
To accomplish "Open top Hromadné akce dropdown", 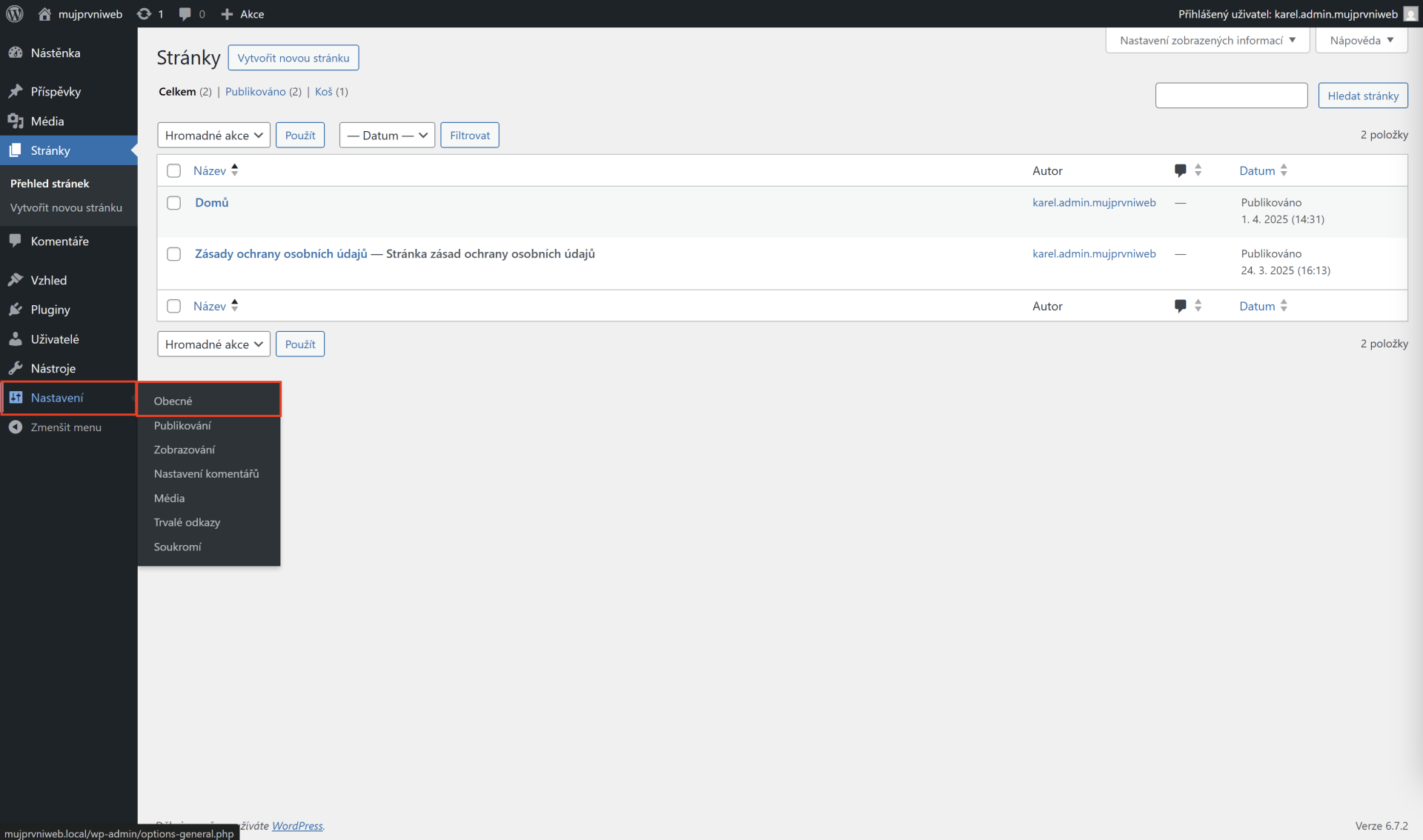I will coord(213,136).
